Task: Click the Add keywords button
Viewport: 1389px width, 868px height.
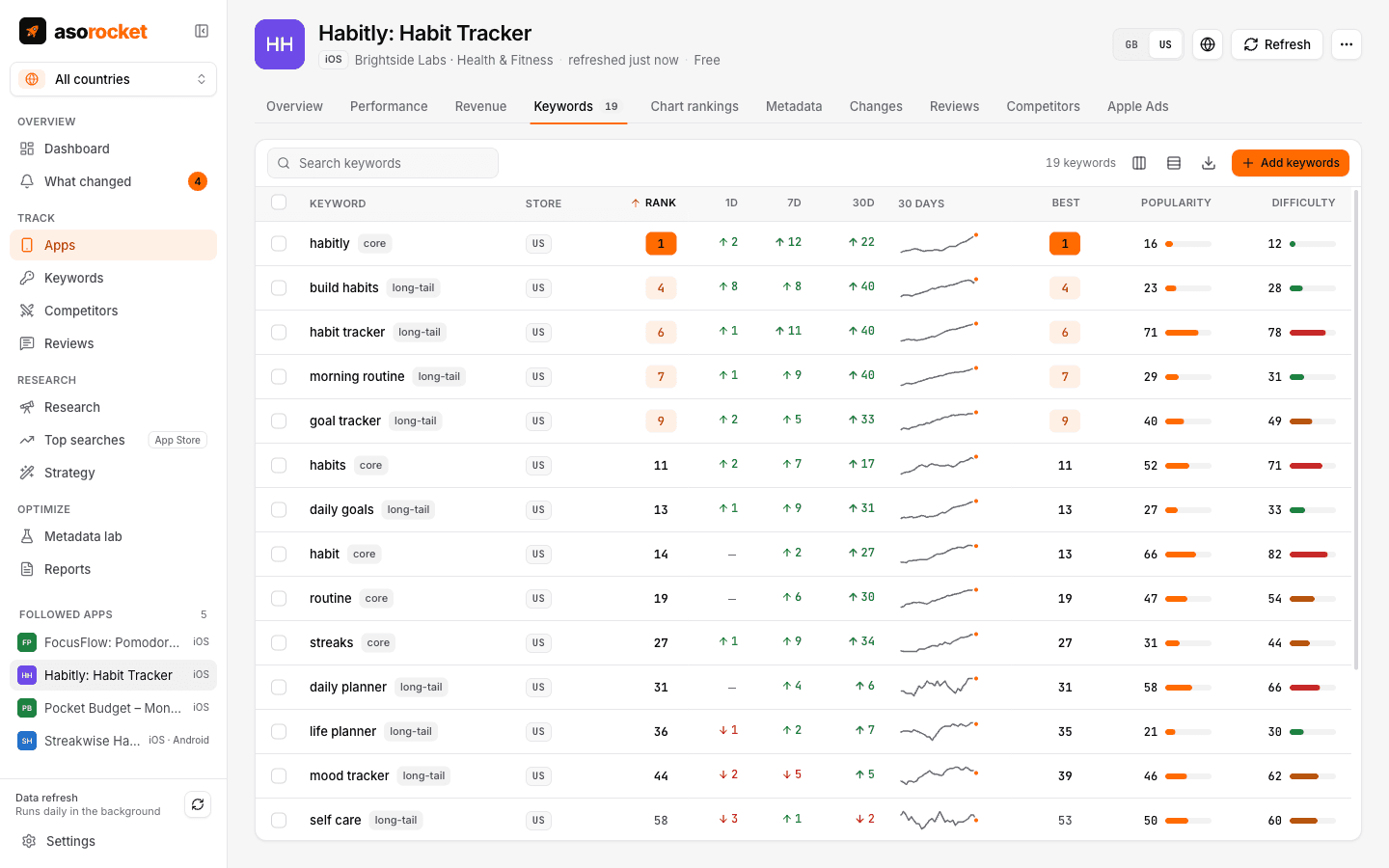Action: 1291,163
